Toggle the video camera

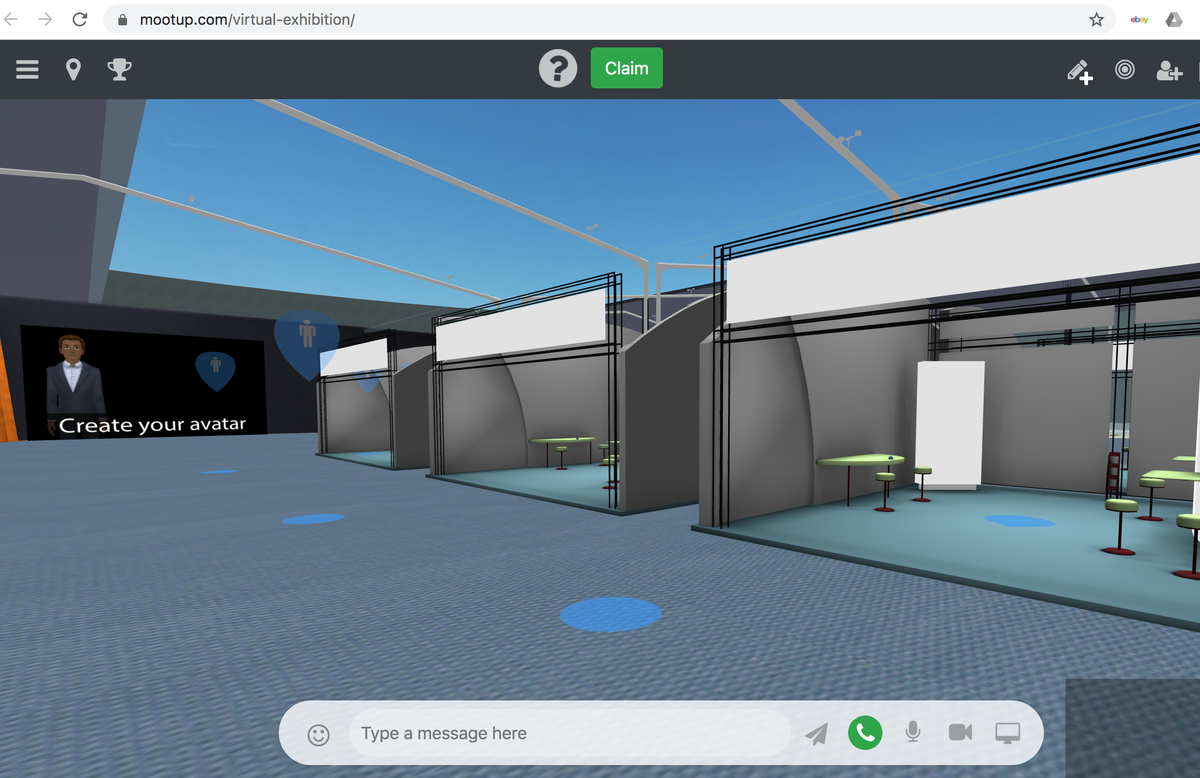[960, 732]
